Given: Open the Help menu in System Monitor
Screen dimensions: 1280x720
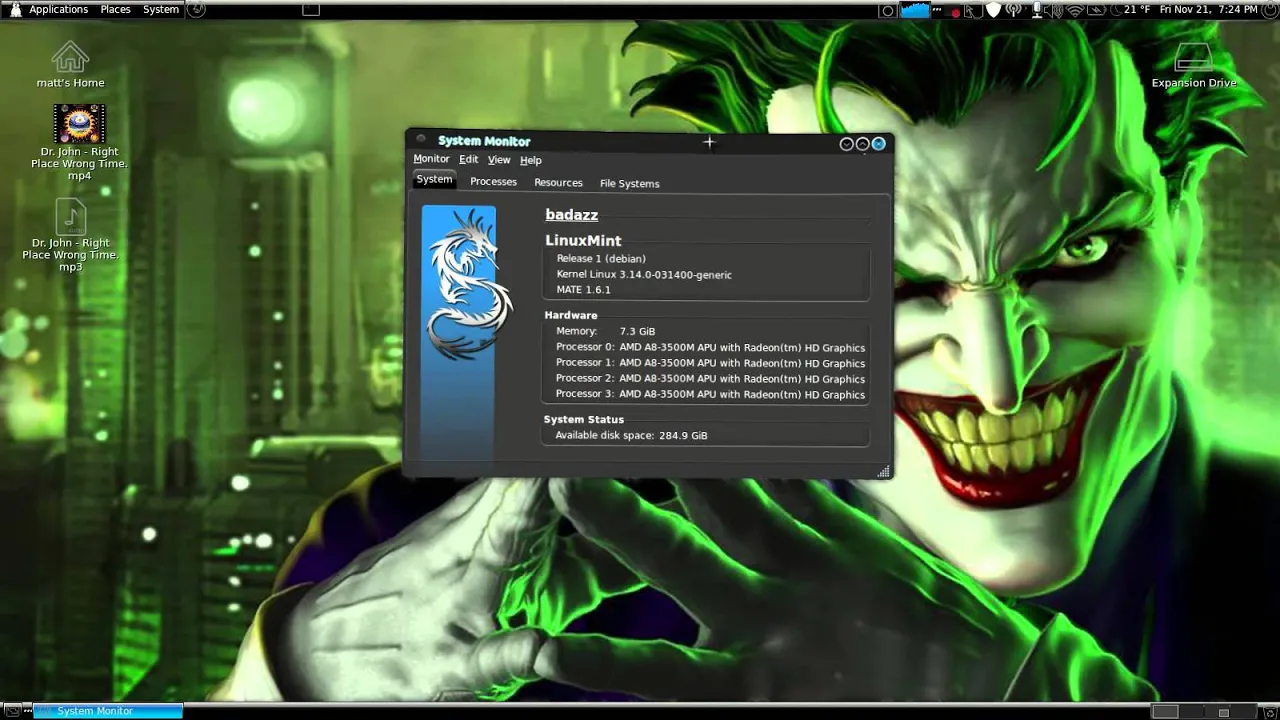Looking at the screenshot, I should [530, 160].
